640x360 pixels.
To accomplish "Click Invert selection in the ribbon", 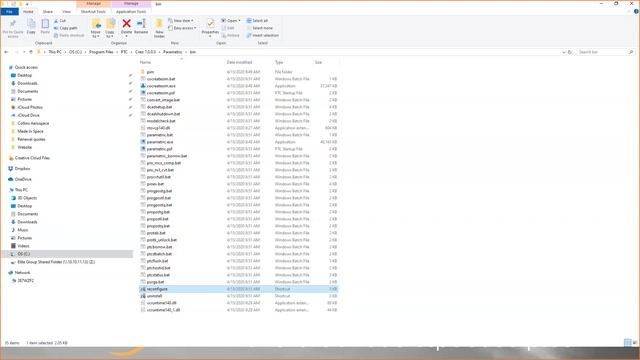I will (262, 36).
